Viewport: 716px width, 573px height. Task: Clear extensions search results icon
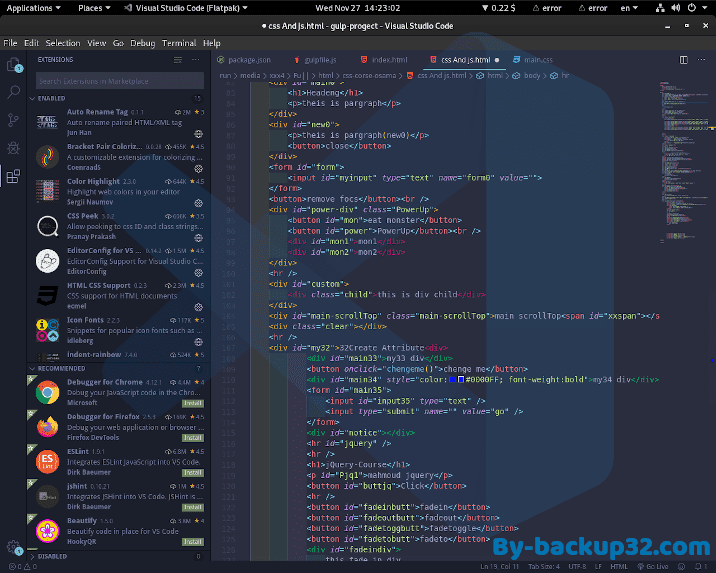(x=178, y=60)
